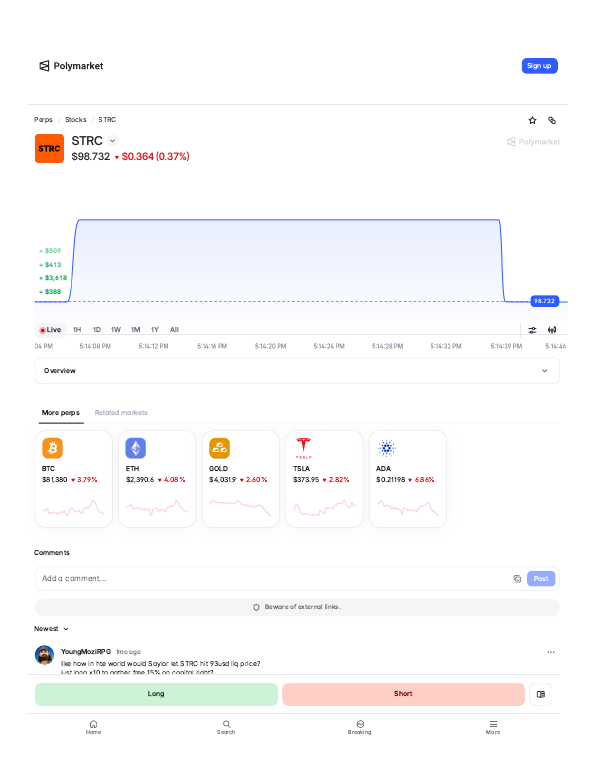Open the order panel layout icon
595x770 pixels.
coord(541,694)
